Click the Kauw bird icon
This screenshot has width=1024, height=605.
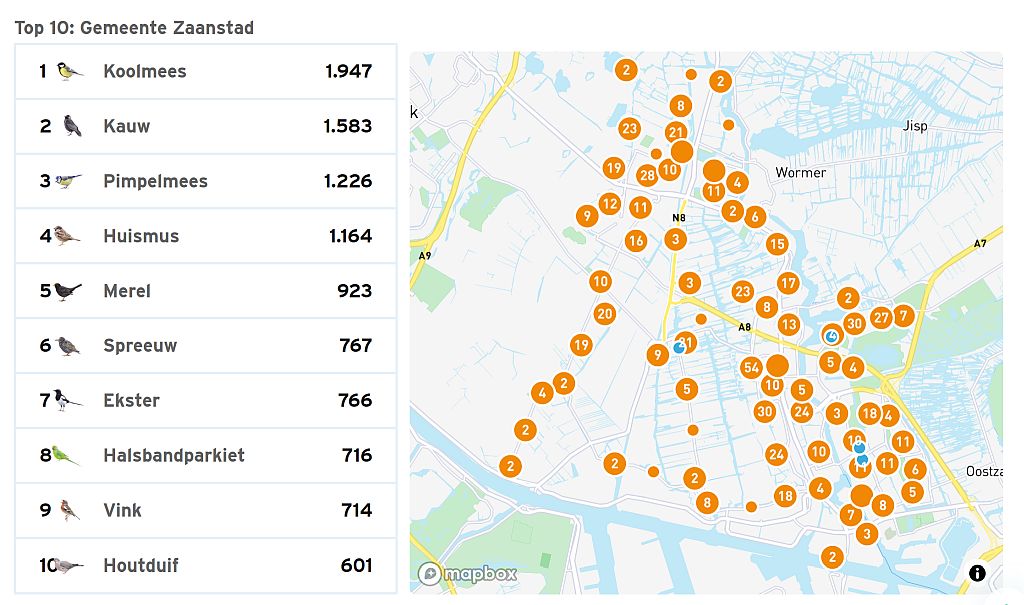point(70,126)
